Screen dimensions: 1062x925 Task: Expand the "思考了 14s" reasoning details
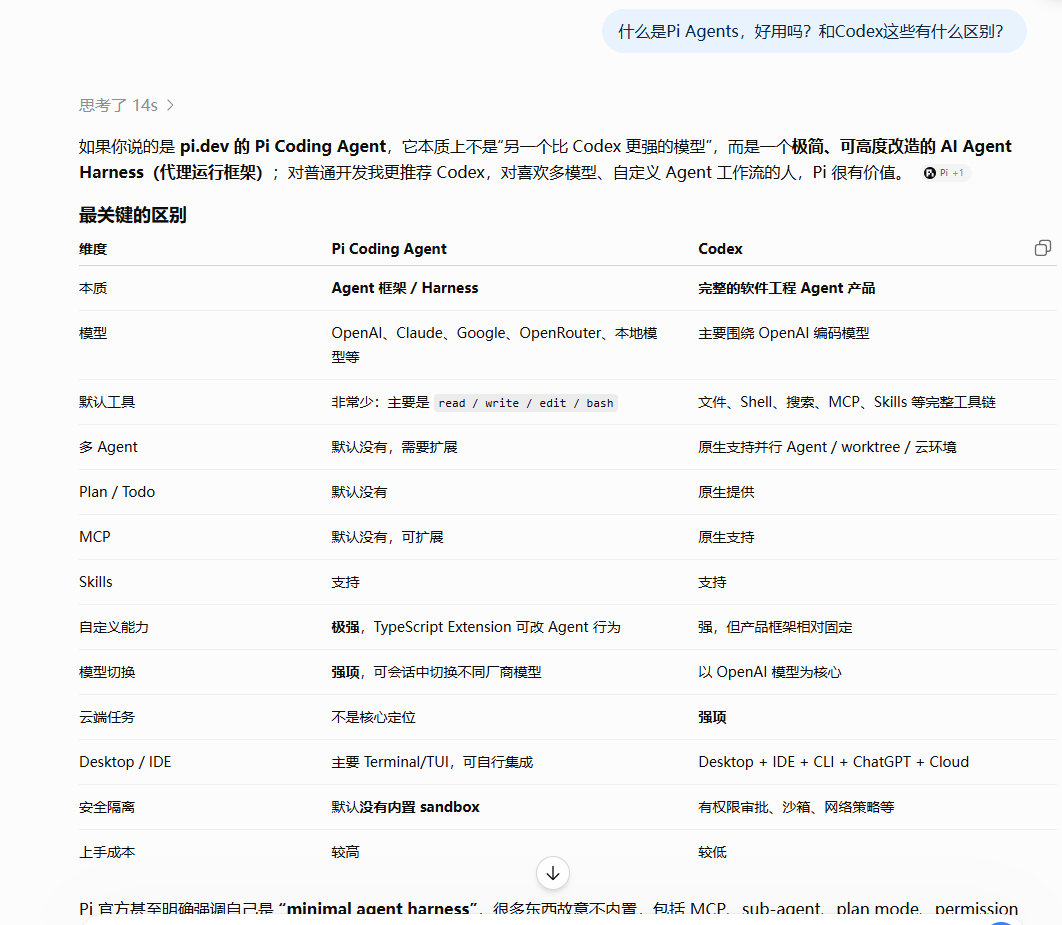126,106
